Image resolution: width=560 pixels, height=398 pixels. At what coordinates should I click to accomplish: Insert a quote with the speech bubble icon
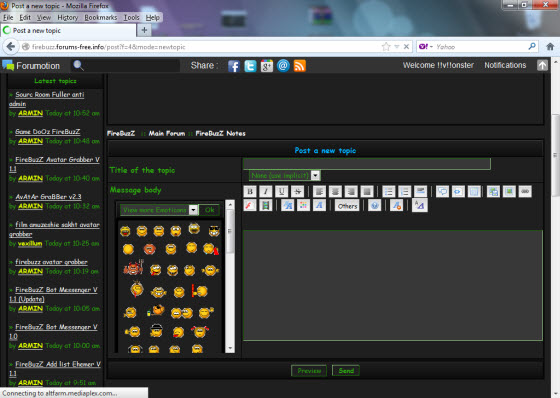(442, 191)
